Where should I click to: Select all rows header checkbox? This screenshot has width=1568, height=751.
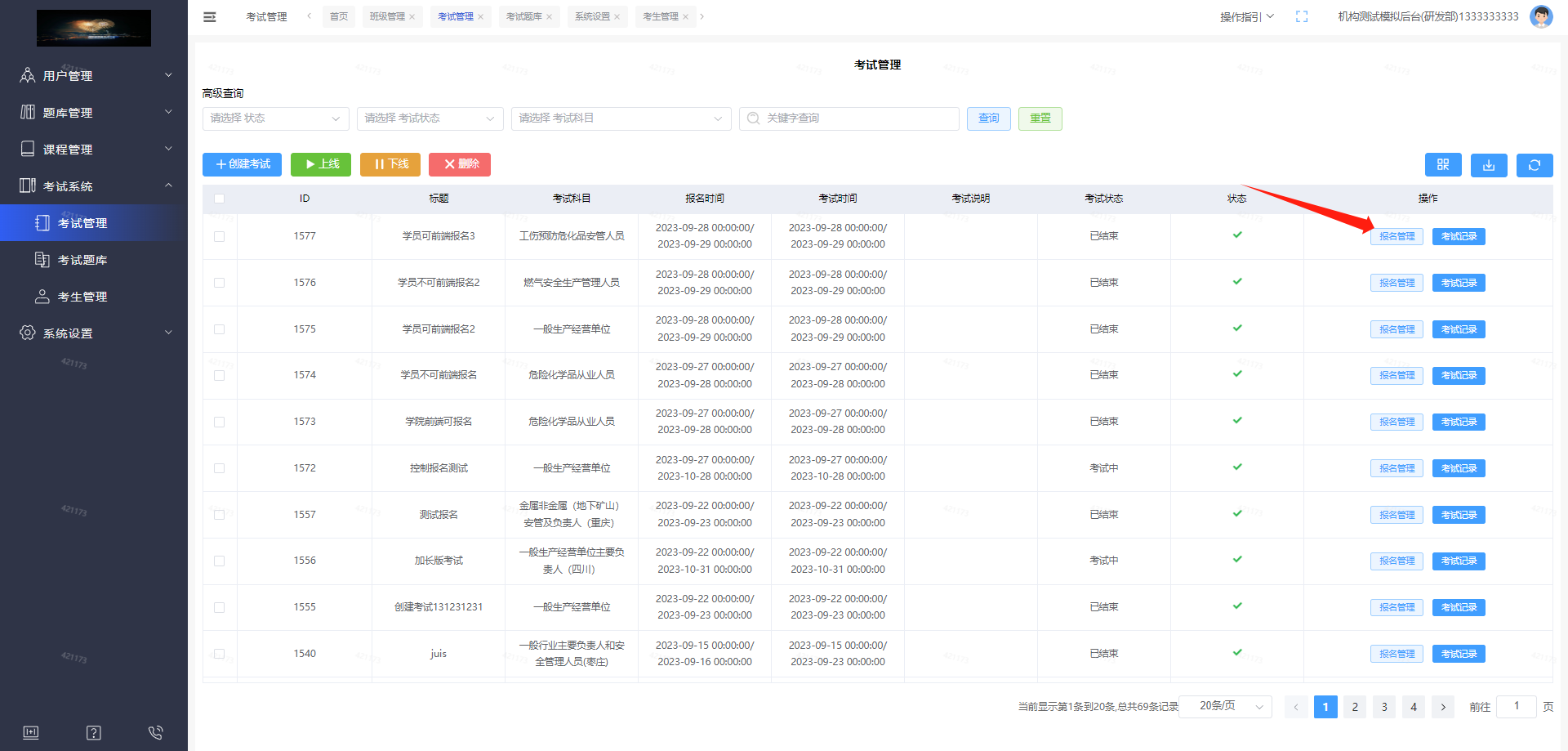219,199
